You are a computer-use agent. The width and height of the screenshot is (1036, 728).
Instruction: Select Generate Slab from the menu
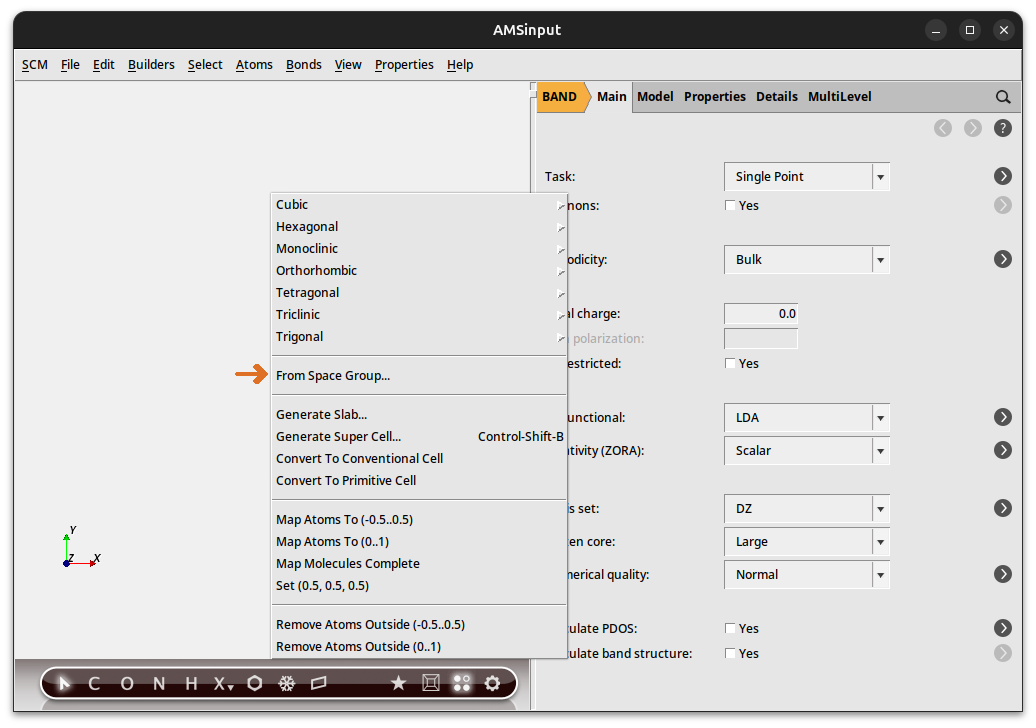coord(321,415)
